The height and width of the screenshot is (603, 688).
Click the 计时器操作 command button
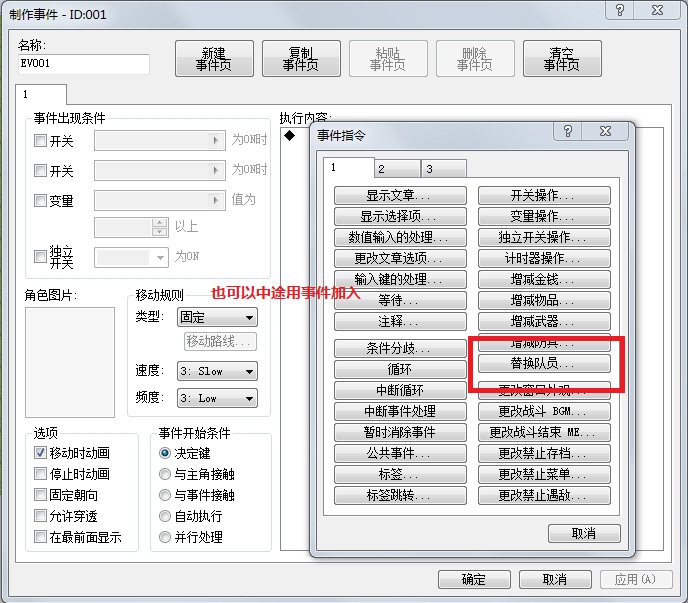pyautogui.click(x=544, y=258)
